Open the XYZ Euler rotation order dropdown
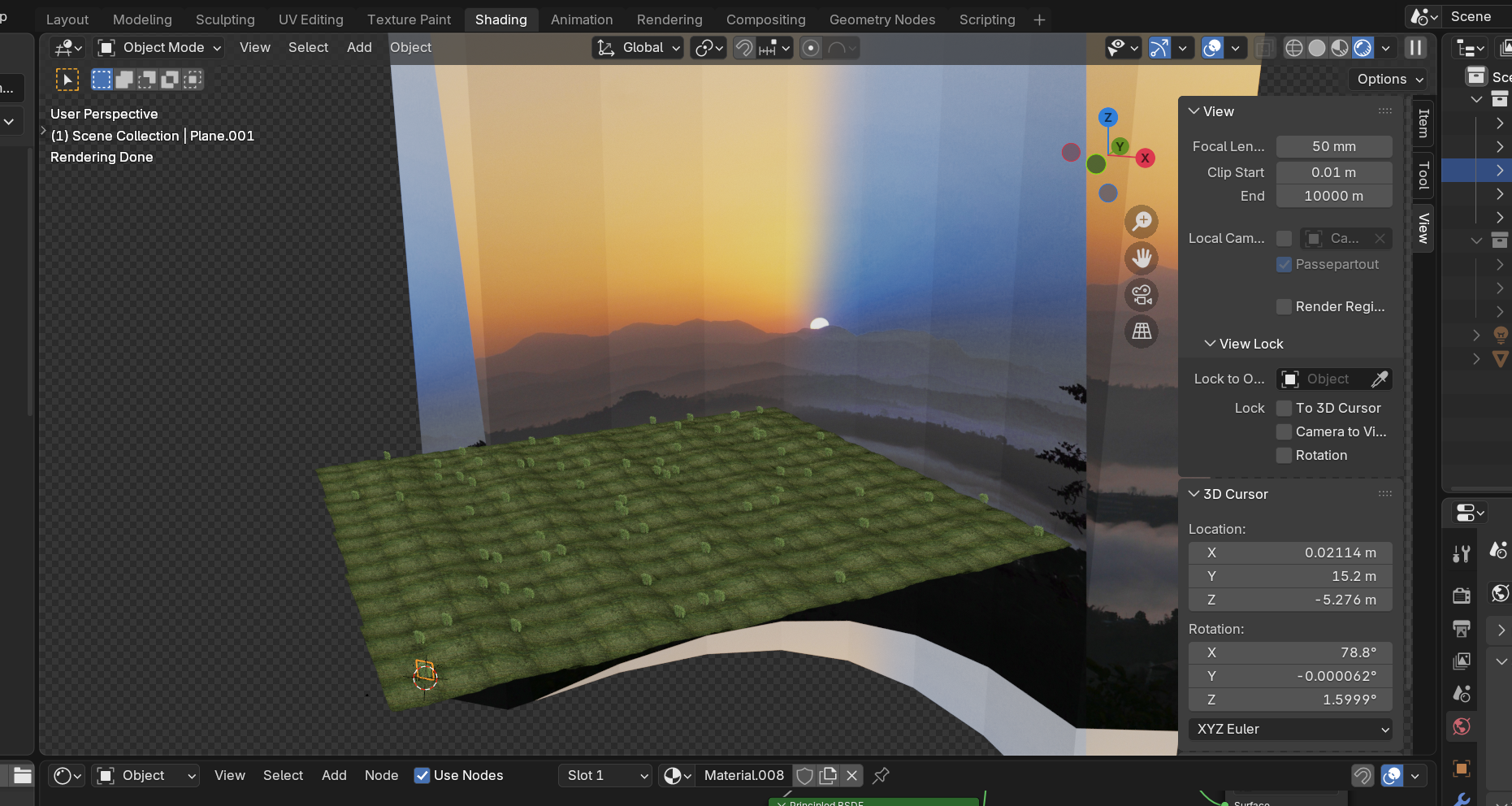 click(1290, 729)
